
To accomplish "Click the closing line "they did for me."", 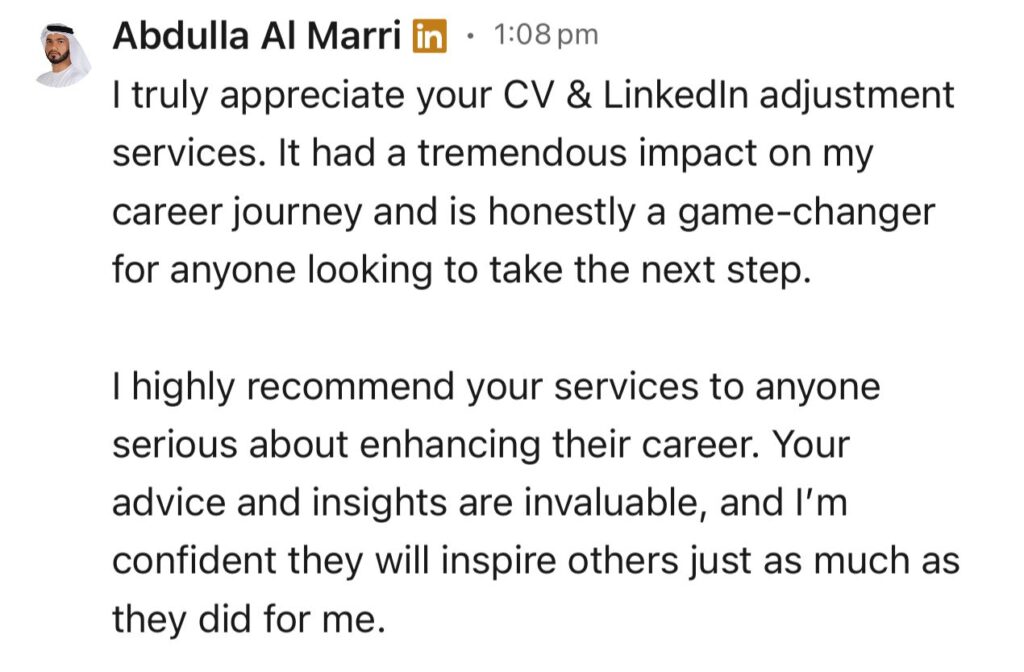I will click(249, 619).
